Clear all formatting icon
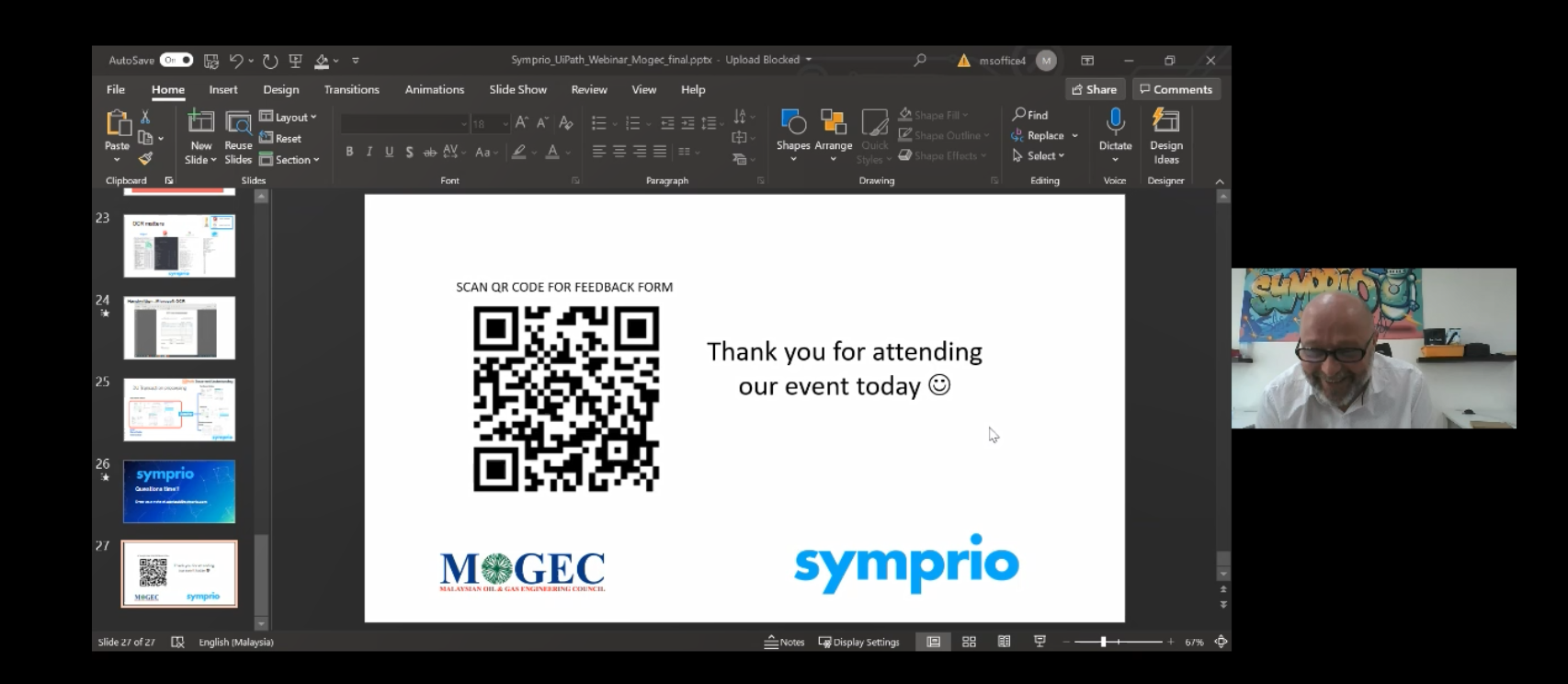This screenshot has height=684, width=1568. click(566, 122)
